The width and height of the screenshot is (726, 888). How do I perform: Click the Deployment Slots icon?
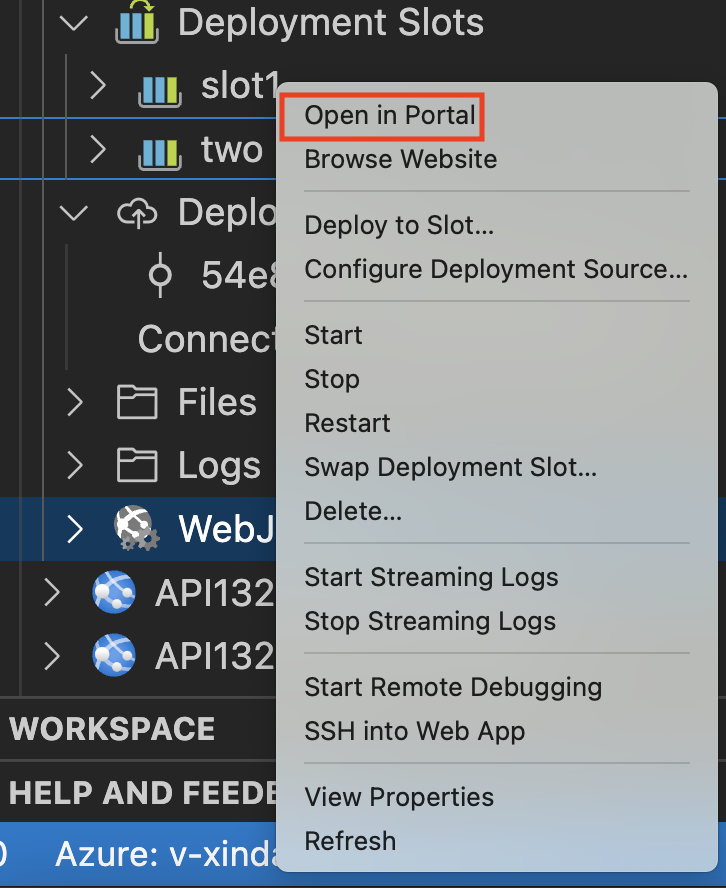[x=136, y=22]
